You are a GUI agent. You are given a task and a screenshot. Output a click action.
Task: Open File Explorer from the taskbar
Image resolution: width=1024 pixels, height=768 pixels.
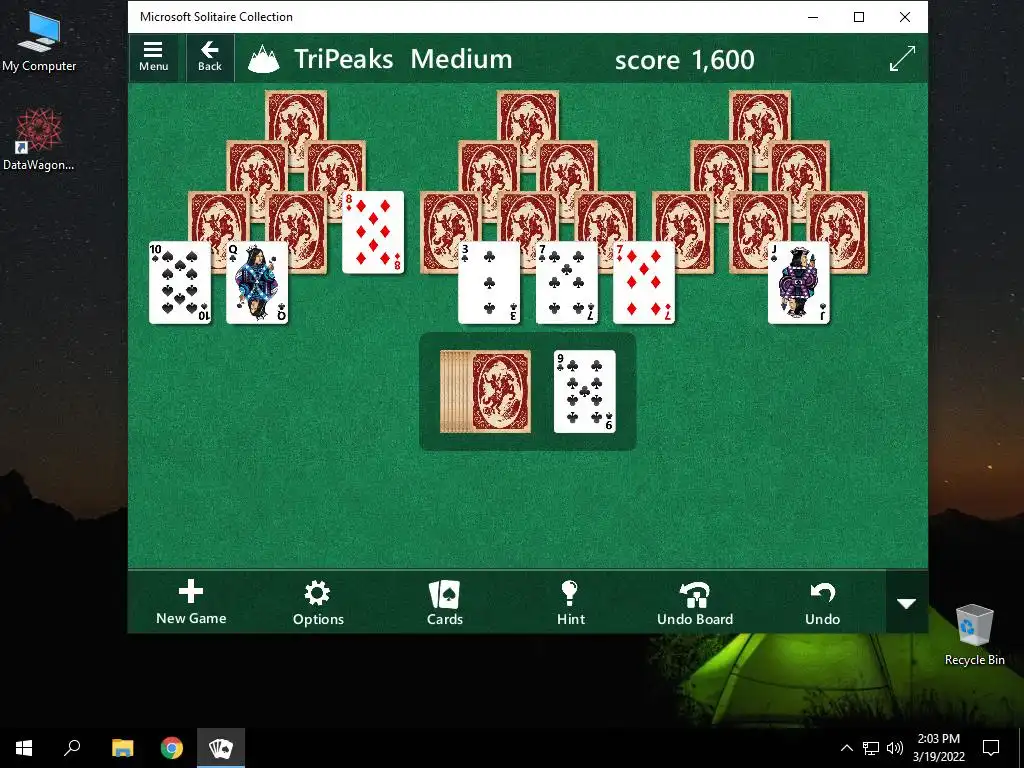[x=122, y=748]
